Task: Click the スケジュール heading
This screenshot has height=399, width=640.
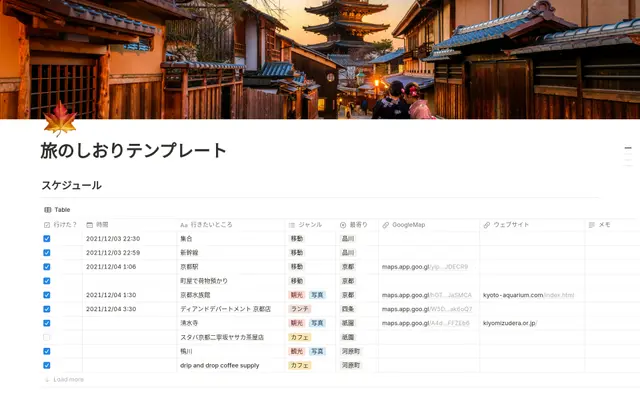Action: coord(71,185)
